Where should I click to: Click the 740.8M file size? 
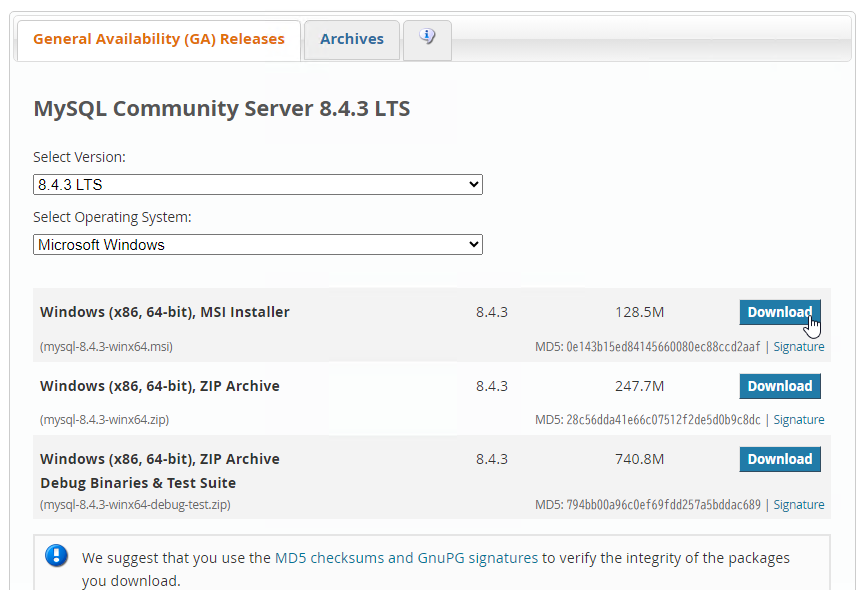pyautogui.click(x=639, y=459)
